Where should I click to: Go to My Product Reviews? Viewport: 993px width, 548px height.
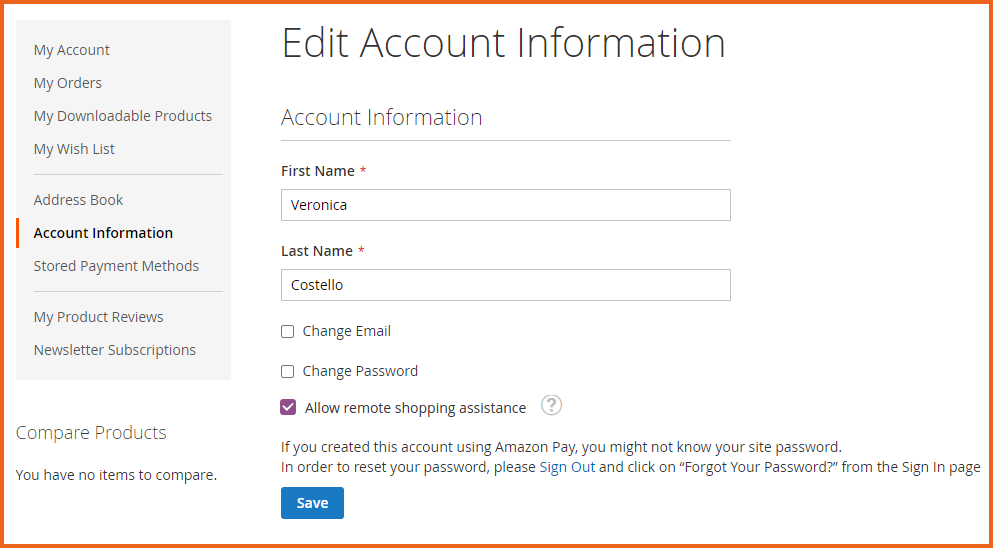98,317
